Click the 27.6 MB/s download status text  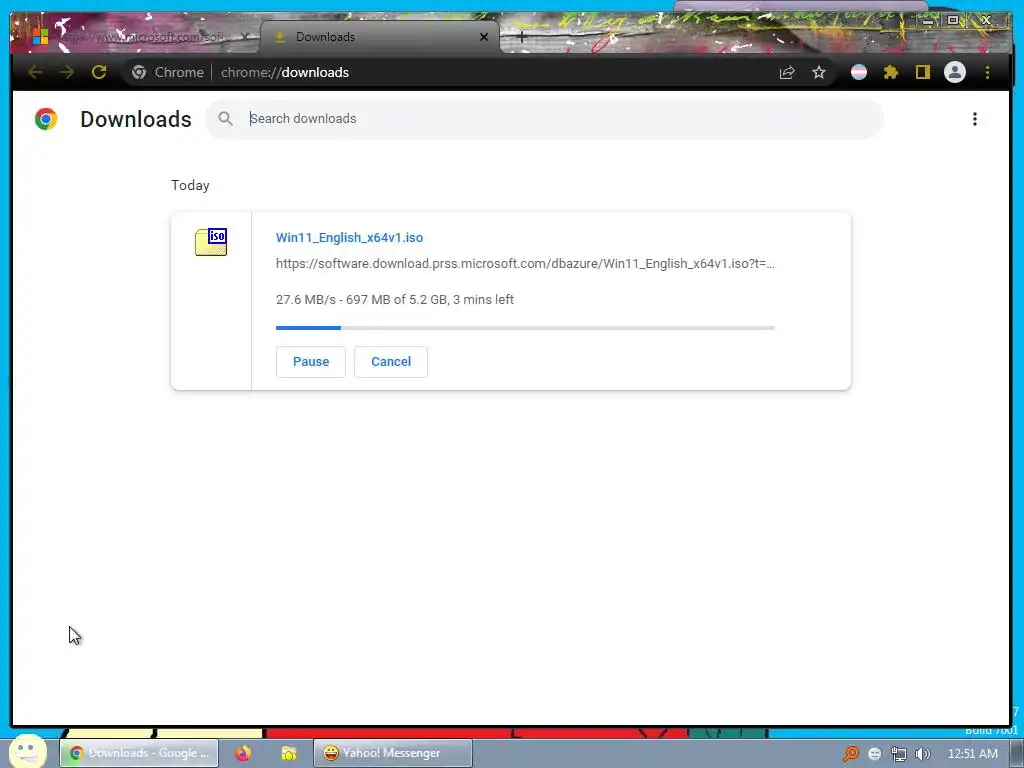click(394, 300)
